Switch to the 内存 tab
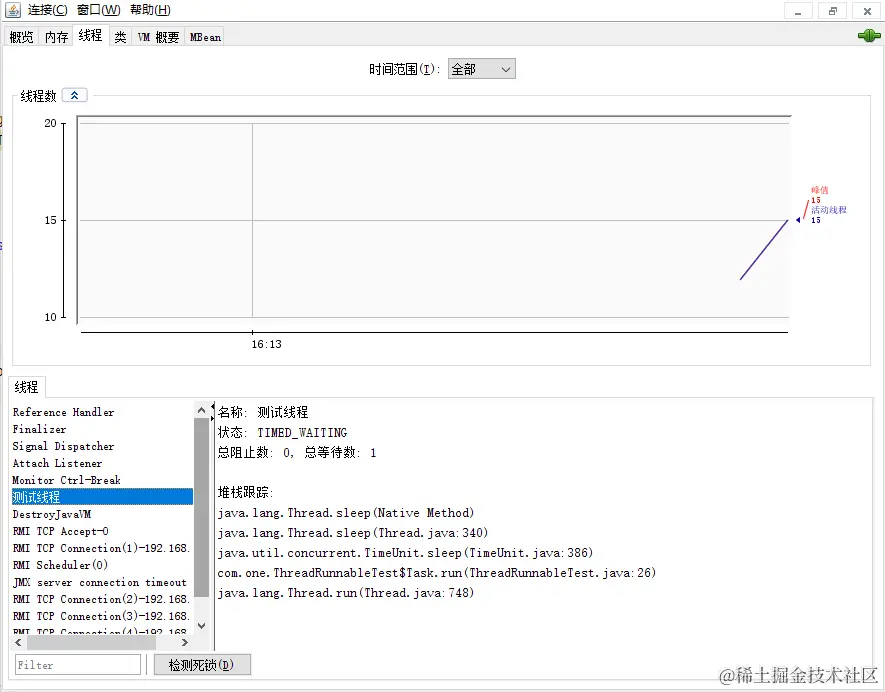 point(55,37)
